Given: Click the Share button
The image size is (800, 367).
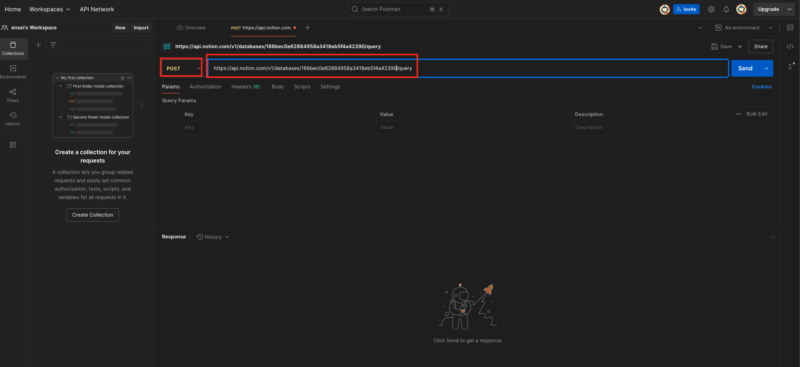Looking at the screenshot, I should tap(760, 46).
